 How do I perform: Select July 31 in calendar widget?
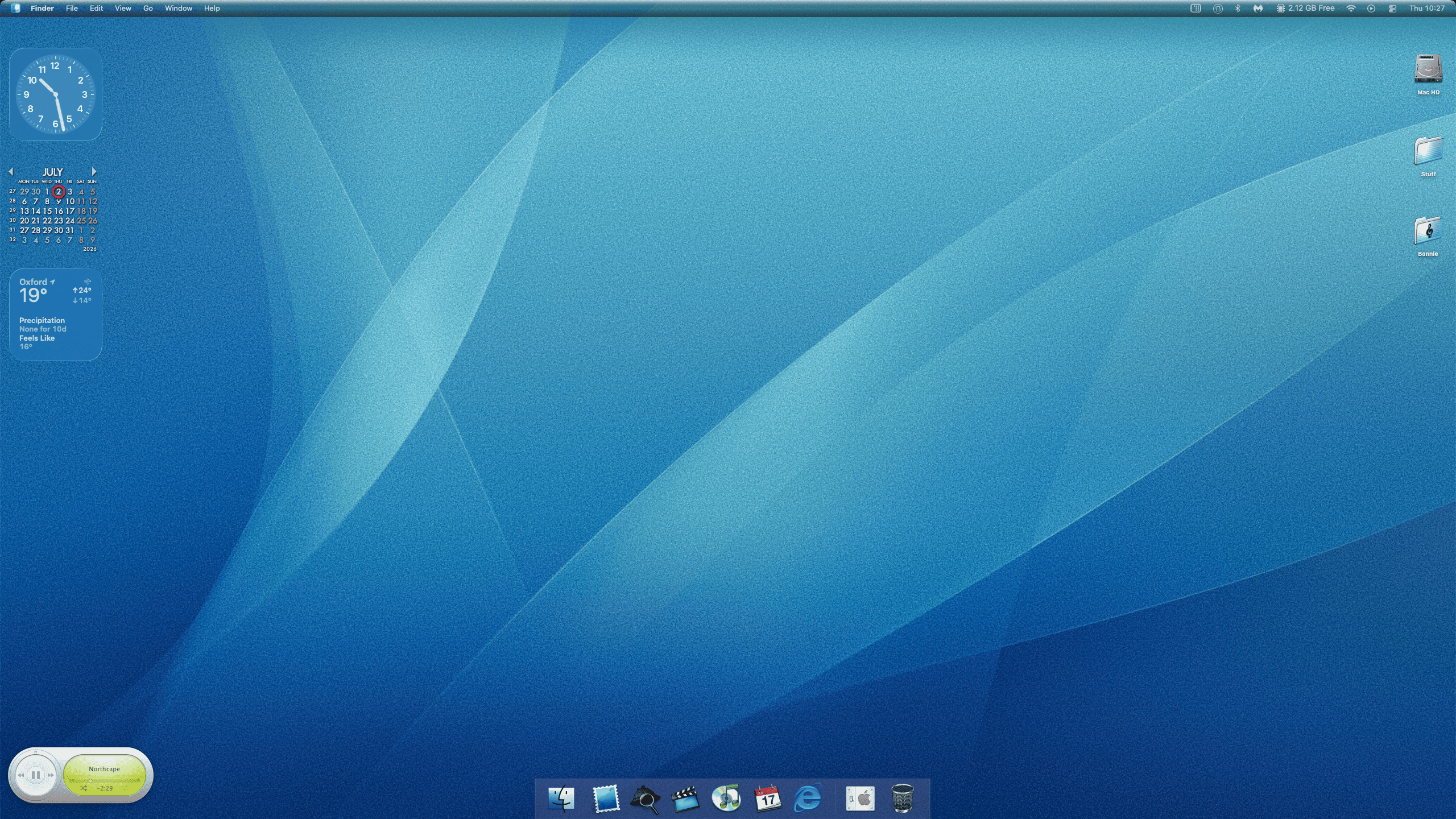point(69,230)
